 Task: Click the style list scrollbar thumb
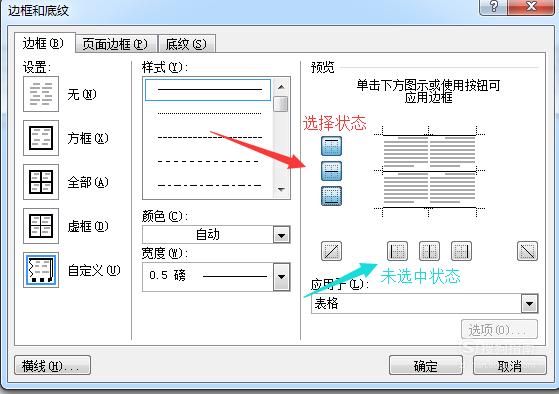click(x=281, y=104)
